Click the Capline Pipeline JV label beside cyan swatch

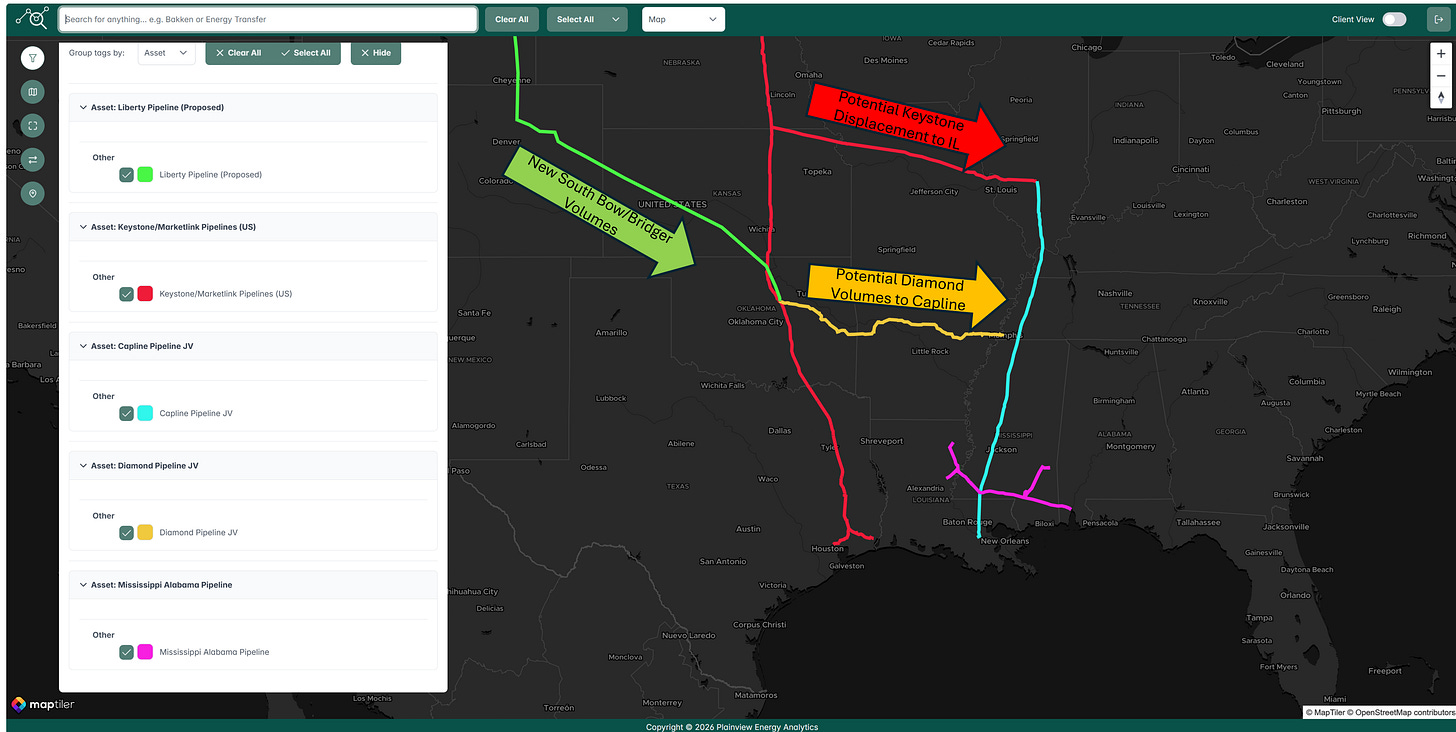pyautogui.click(x=196, y=414)
